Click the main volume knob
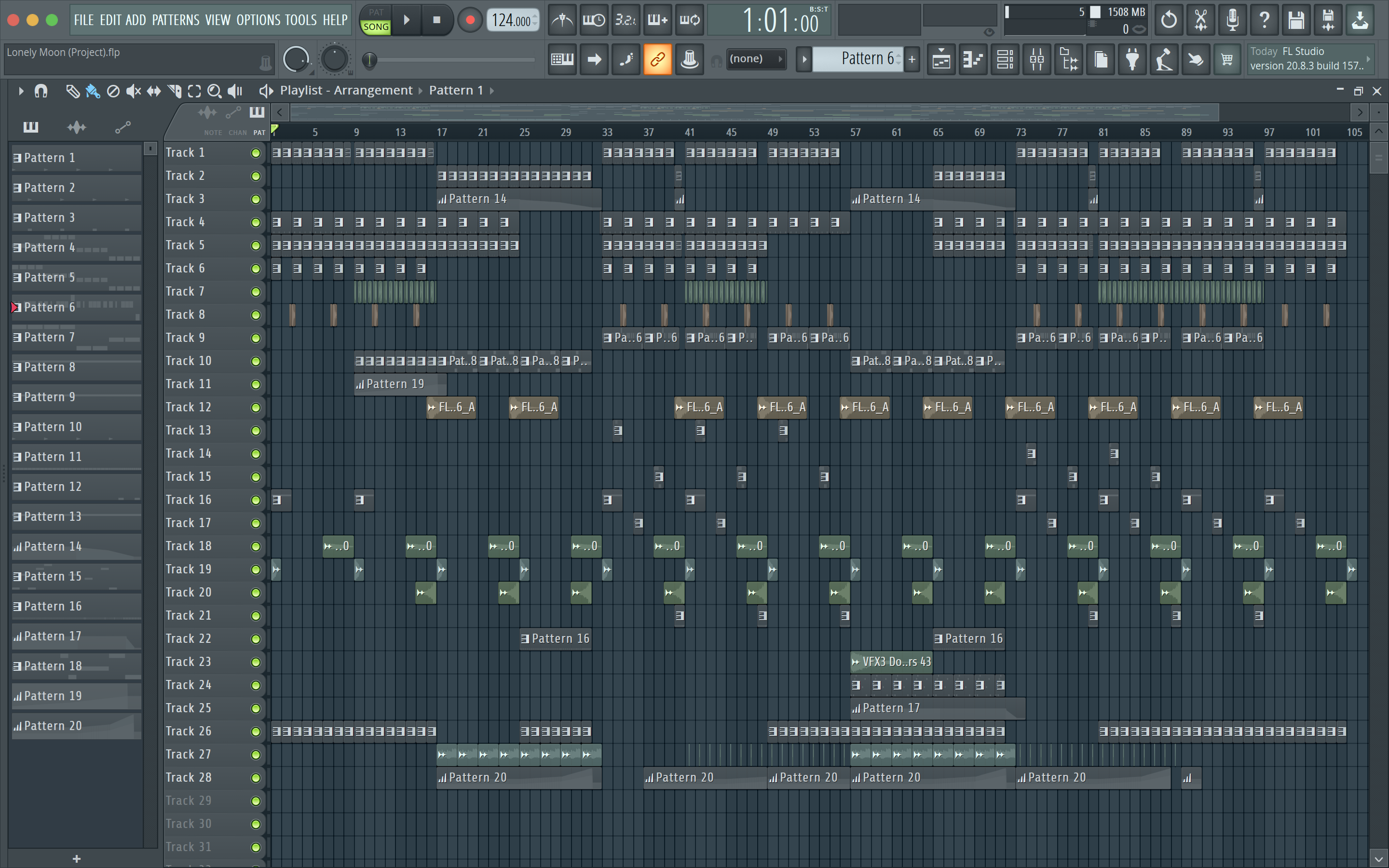Image resolution: width=1389 pixels, height=868 pixels. tap(296, 59)
